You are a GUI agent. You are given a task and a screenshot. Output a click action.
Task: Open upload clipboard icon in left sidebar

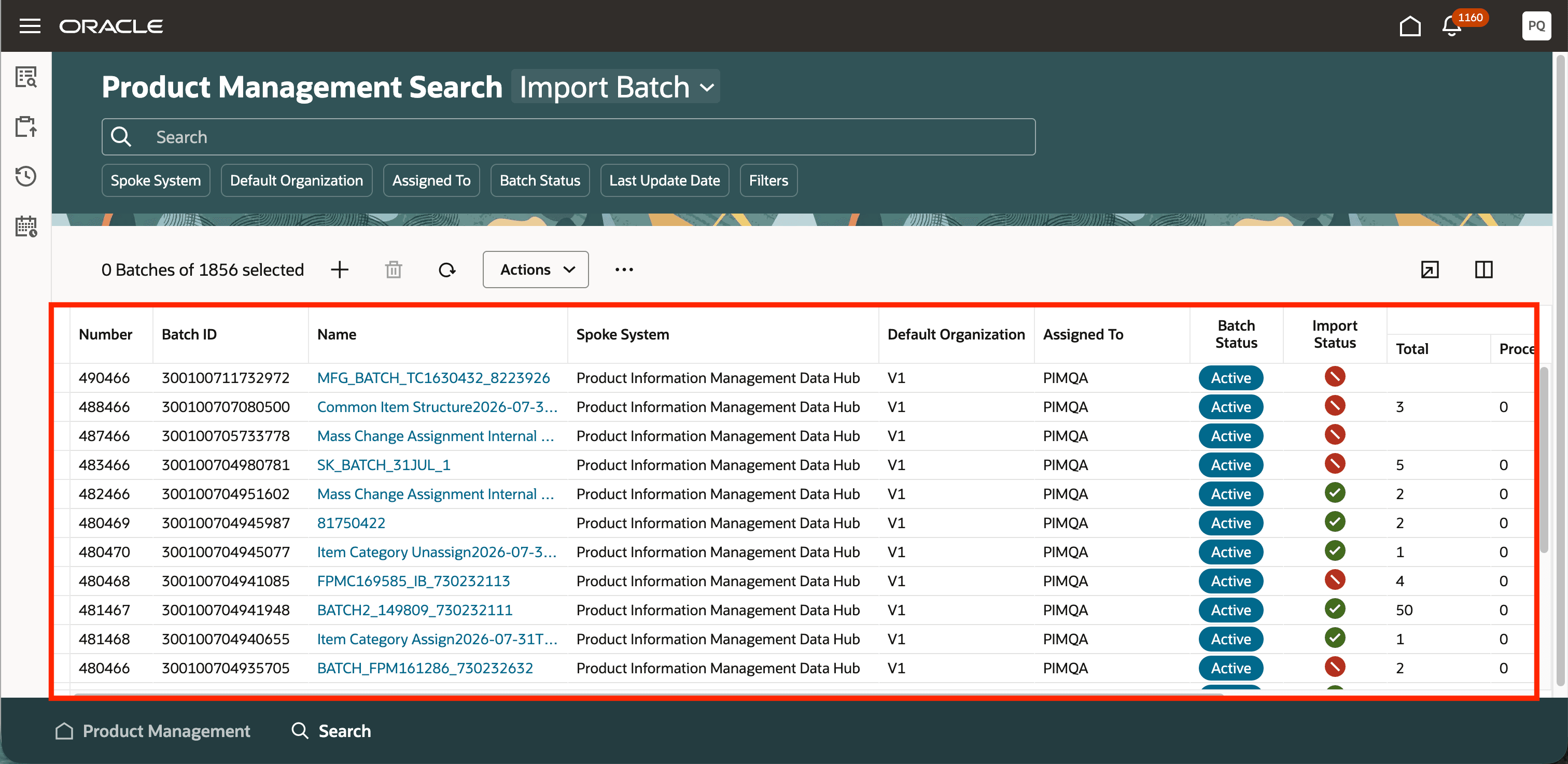pyautogui.click(x=25, y=126)
